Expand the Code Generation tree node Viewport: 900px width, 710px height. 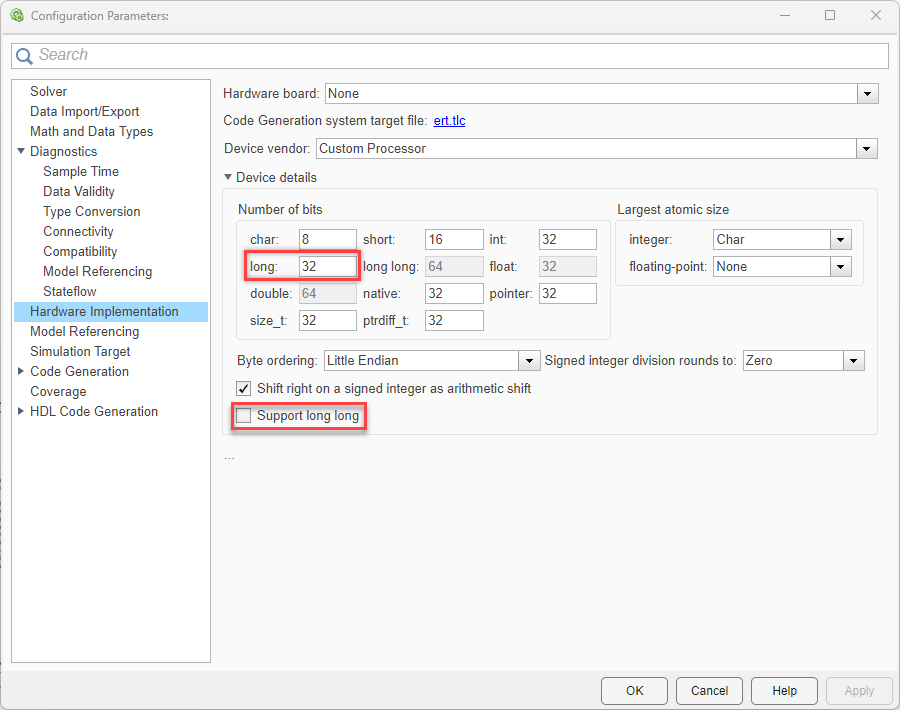(21, 372)
